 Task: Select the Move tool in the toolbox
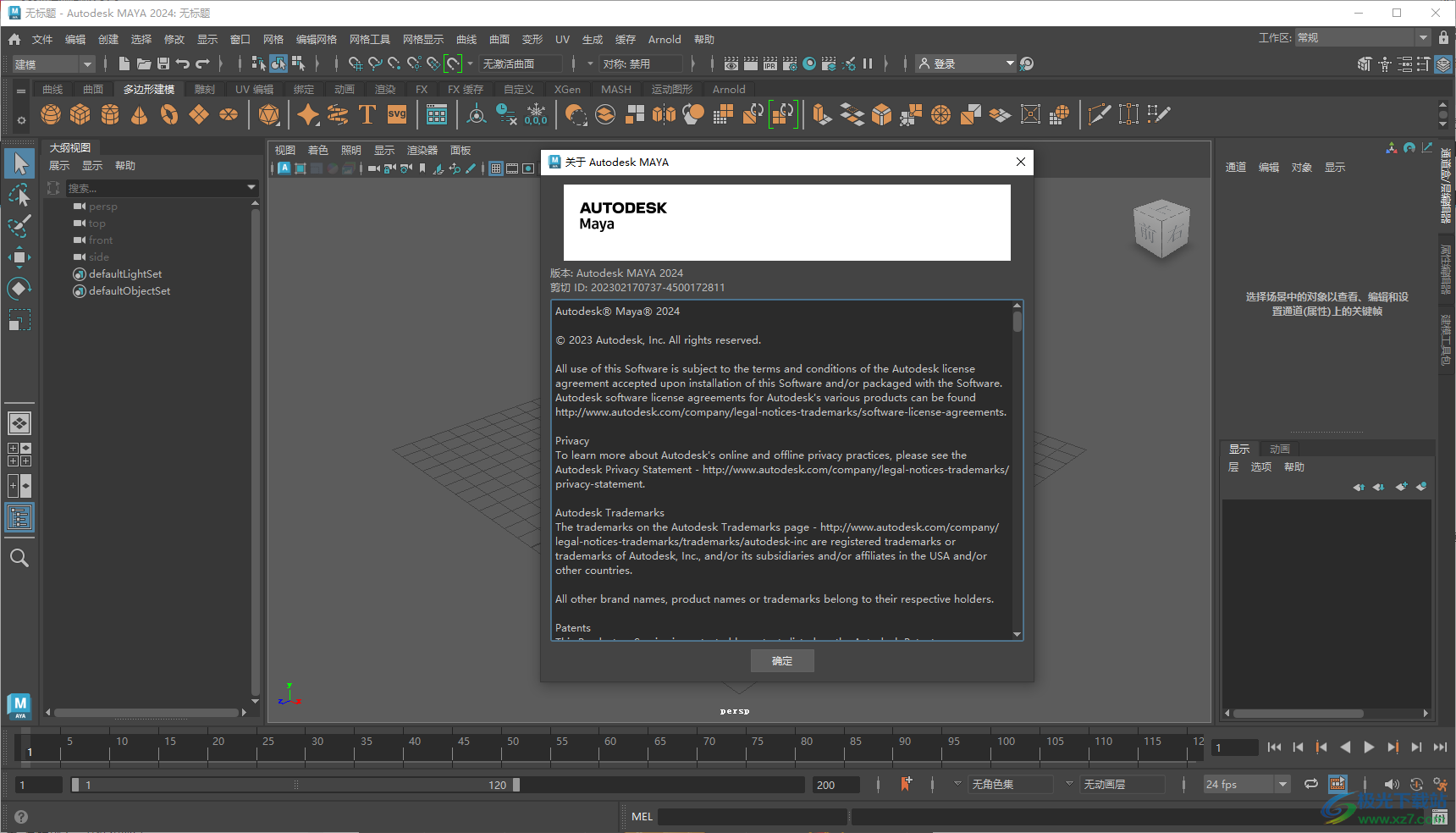click(x=19, y=257)
